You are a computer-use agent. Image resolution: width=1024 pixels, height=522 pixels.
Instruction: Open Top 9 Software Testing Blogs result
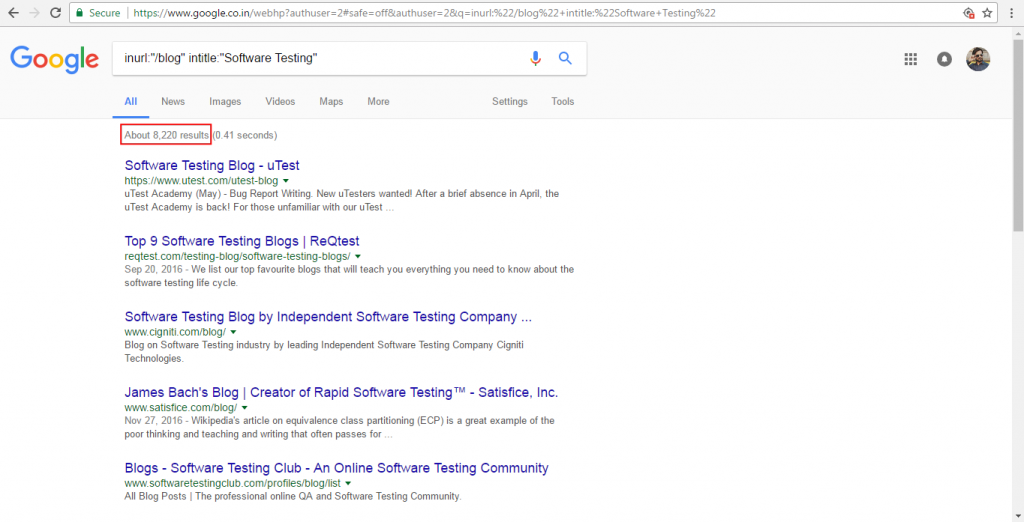point(242,241)
